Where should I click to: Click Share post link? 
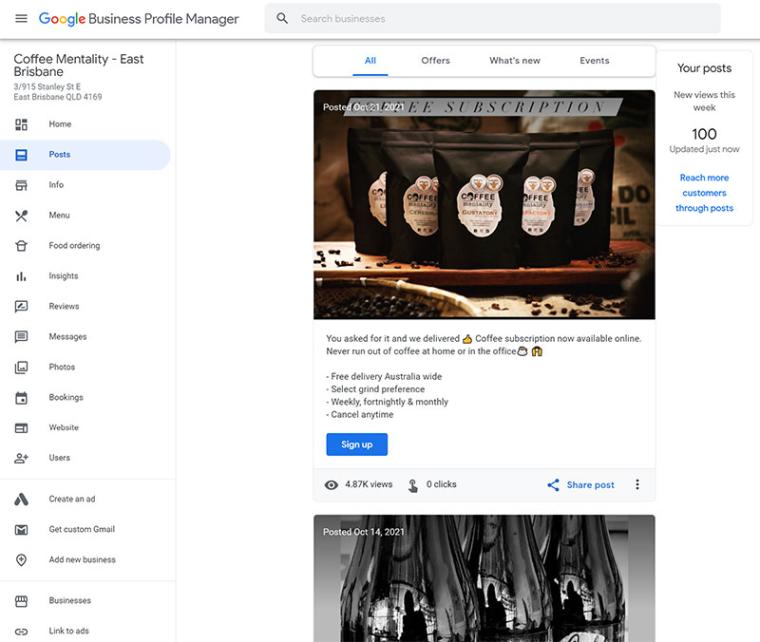click(581, 485)
